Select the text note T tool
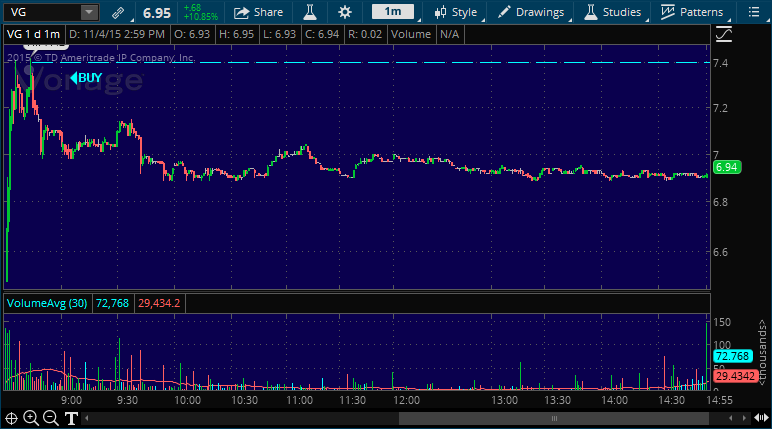Viewport: 772px width, 429px height. 71,419
